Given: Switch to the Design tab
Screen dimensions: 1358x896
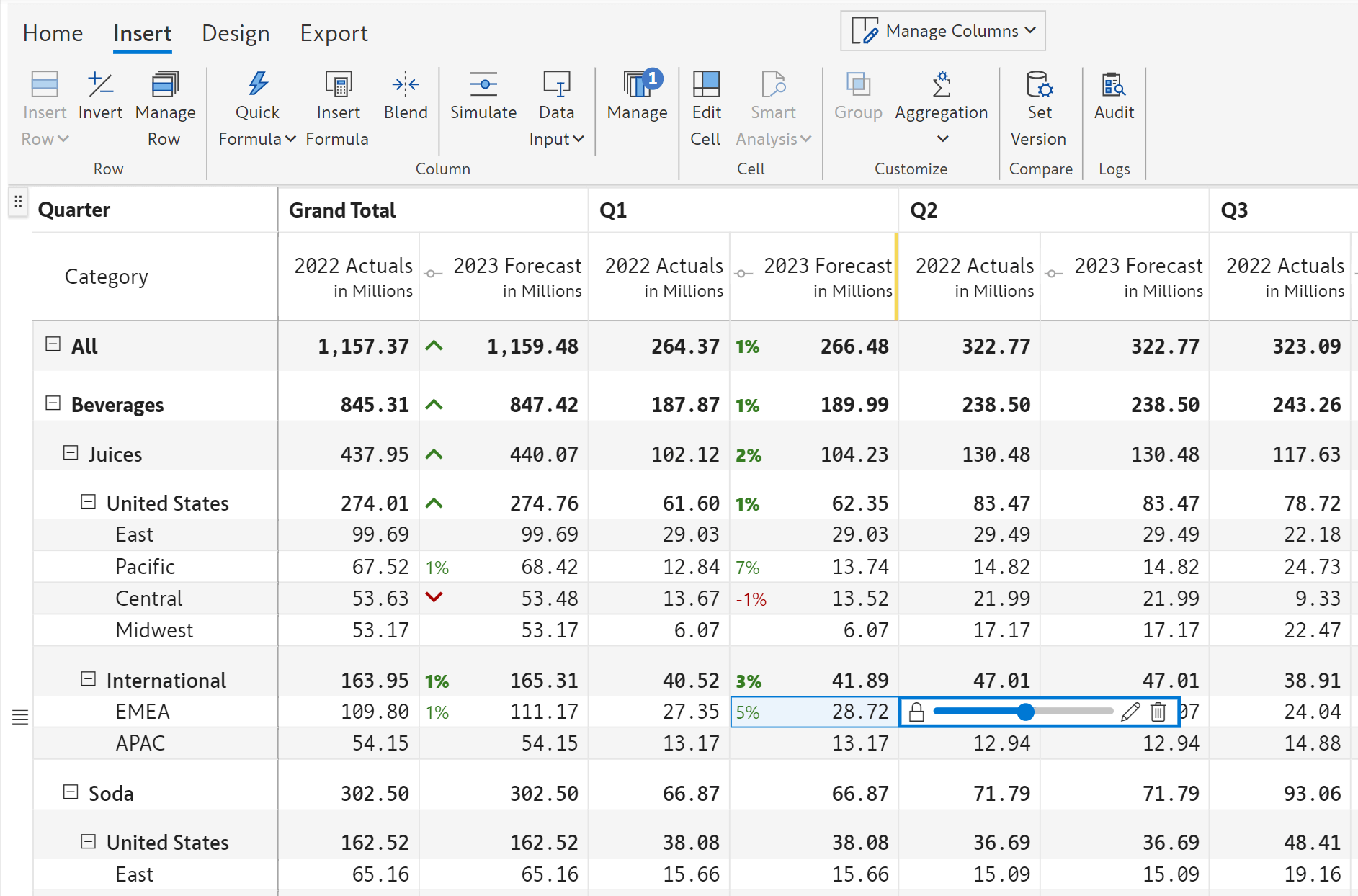Looking at the screenshot, I should point(236,33).
